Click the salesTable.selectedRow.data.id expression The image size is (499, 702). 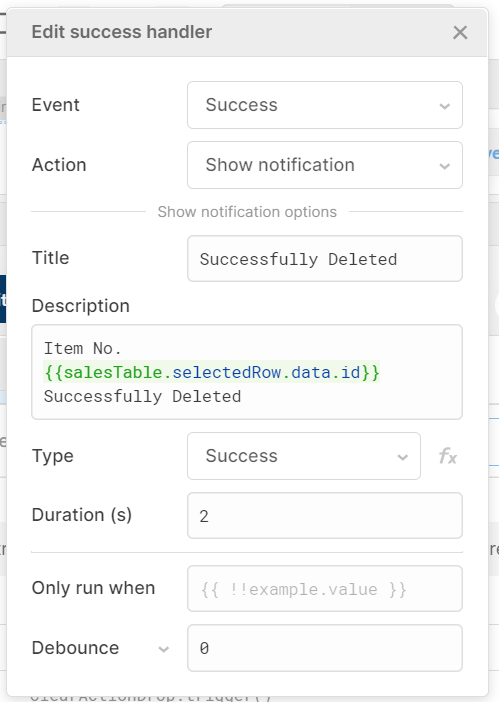pos(212,372)
